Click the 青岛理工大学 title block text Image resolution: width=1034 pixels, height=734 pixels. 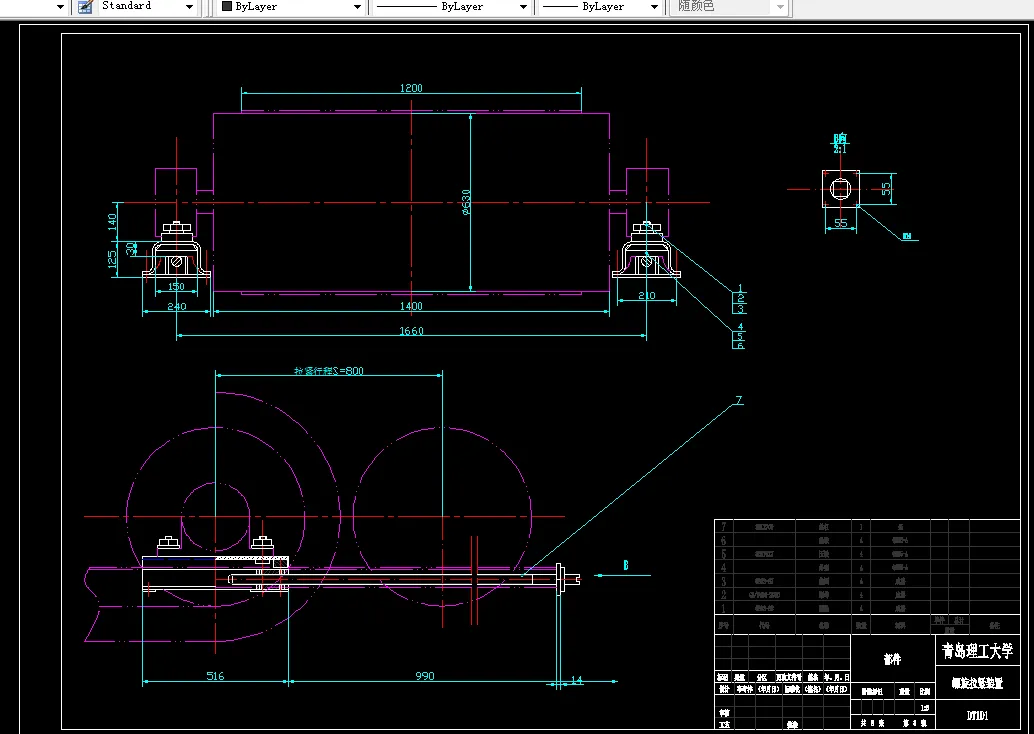[x=977, y=652]
